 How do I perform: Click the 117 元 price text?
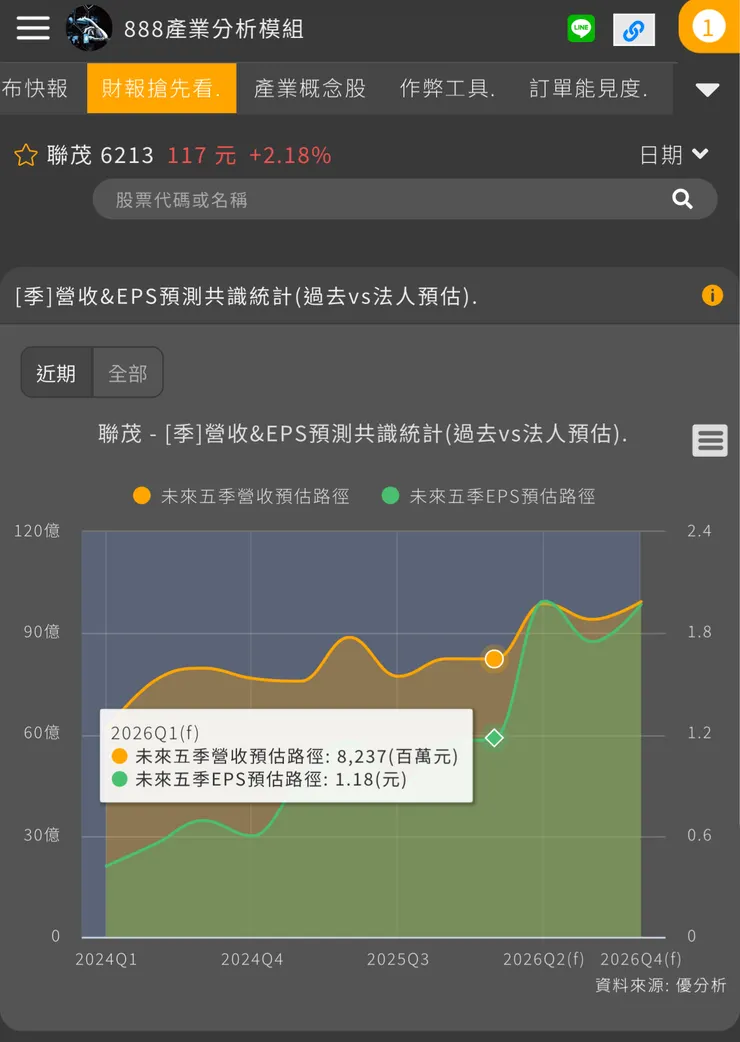(202, 156)
